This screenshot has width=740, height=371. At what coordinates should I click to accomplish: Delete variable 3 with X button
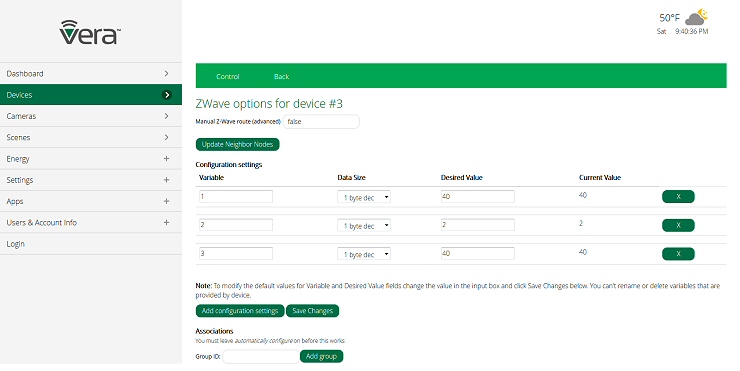[678, 254]
